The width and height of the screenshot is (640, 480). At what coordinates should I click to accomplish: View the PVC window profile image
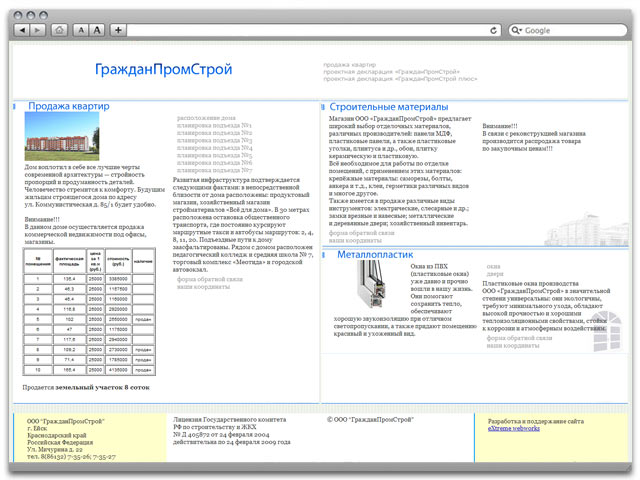[x=370, y=284]
